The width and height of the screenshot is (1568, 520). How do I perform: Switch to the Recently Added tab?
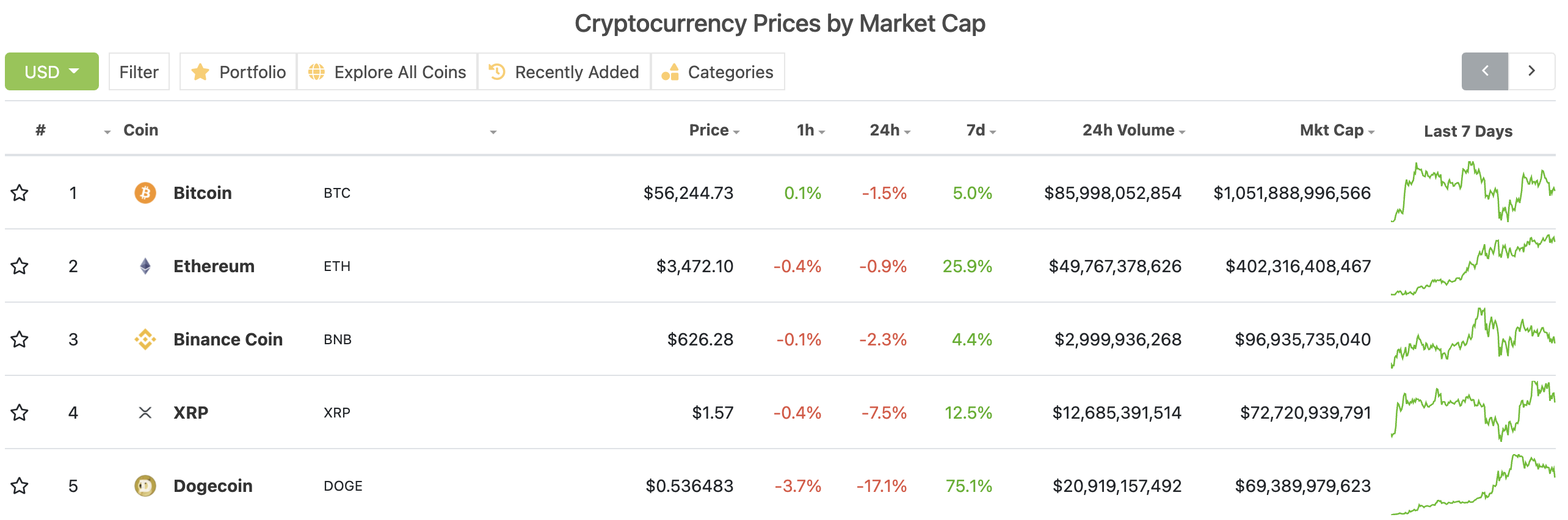coord(564,71)
